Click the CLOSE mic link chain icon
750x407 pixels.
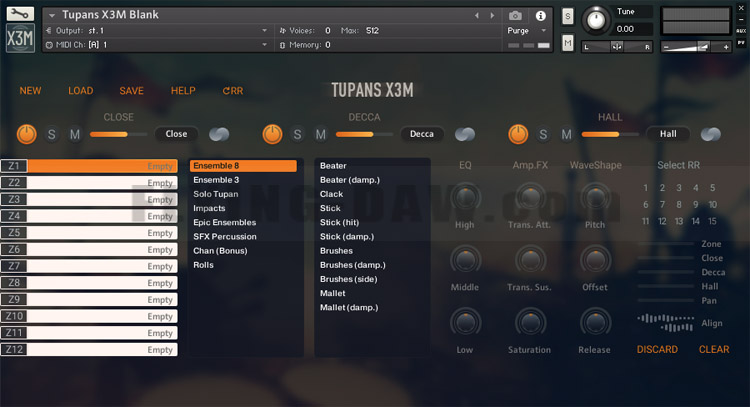click(x=220, y=134)
